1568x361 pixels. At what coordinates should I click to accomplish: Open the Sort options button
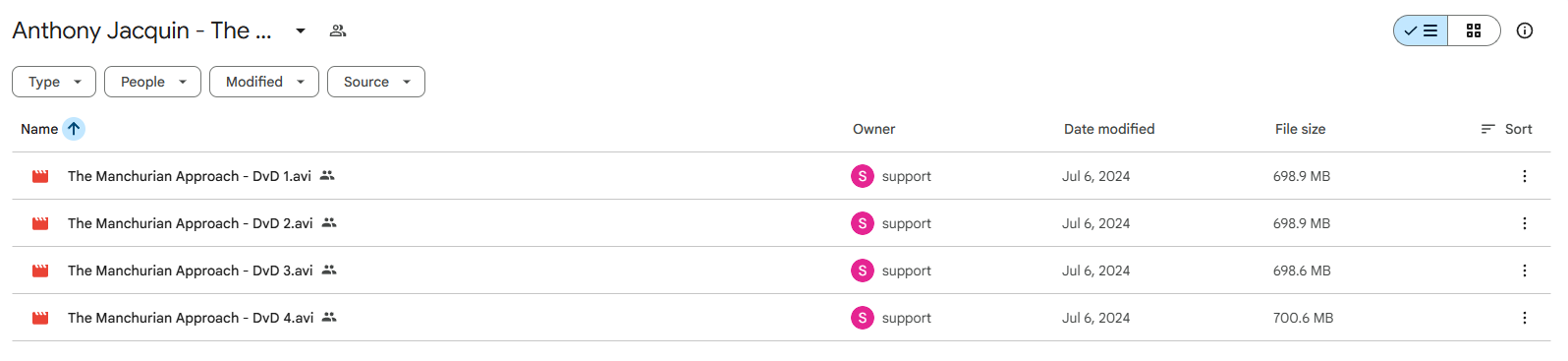[x=1507, y=129]
